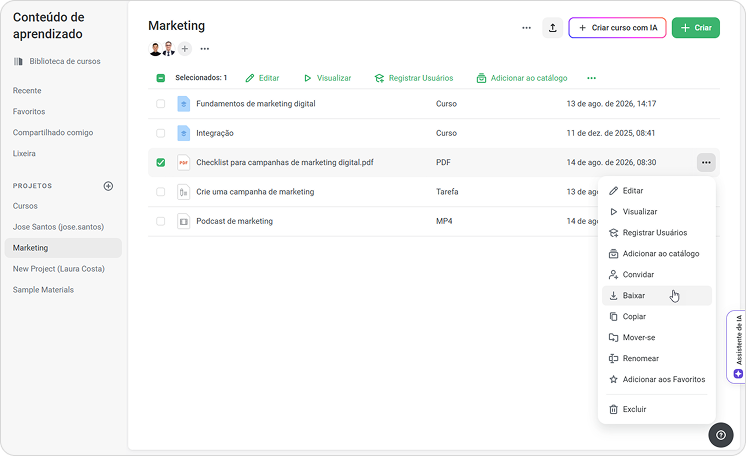Viewport: 746px width, 456px height.
Task: Open the three-dot menu next to Marketing title
Action: (x=526, y=28)
